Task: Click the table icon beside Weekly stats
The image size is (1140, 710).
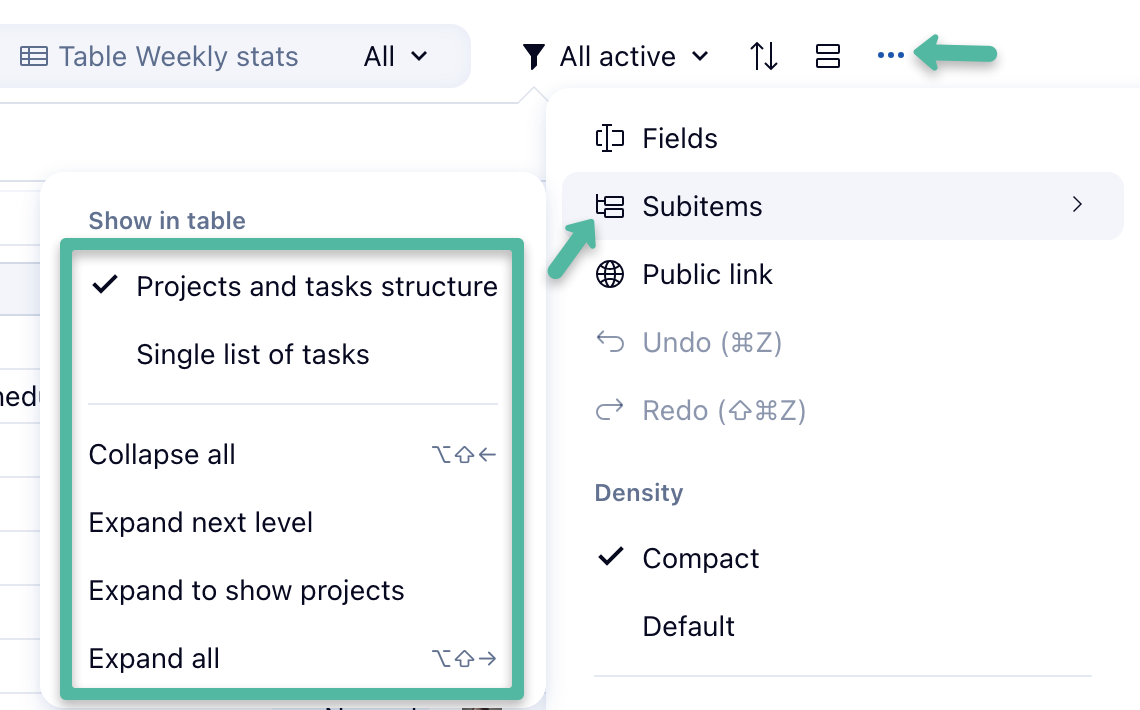Action: [34, 57]
